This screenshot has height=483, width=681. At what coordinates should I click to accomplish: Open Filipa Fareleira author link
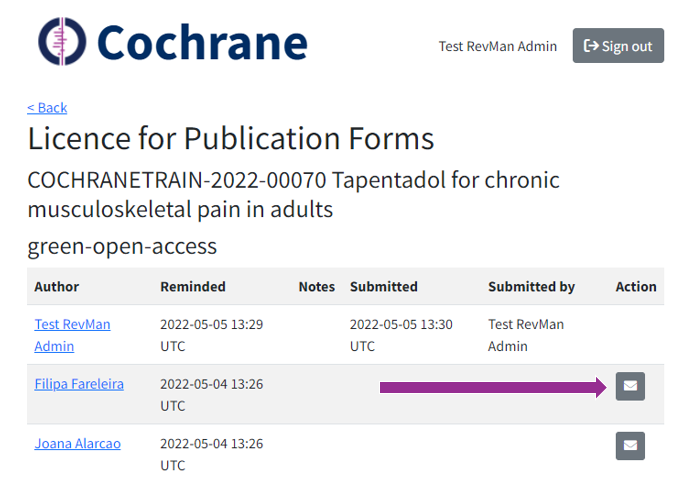pos(79,383)
